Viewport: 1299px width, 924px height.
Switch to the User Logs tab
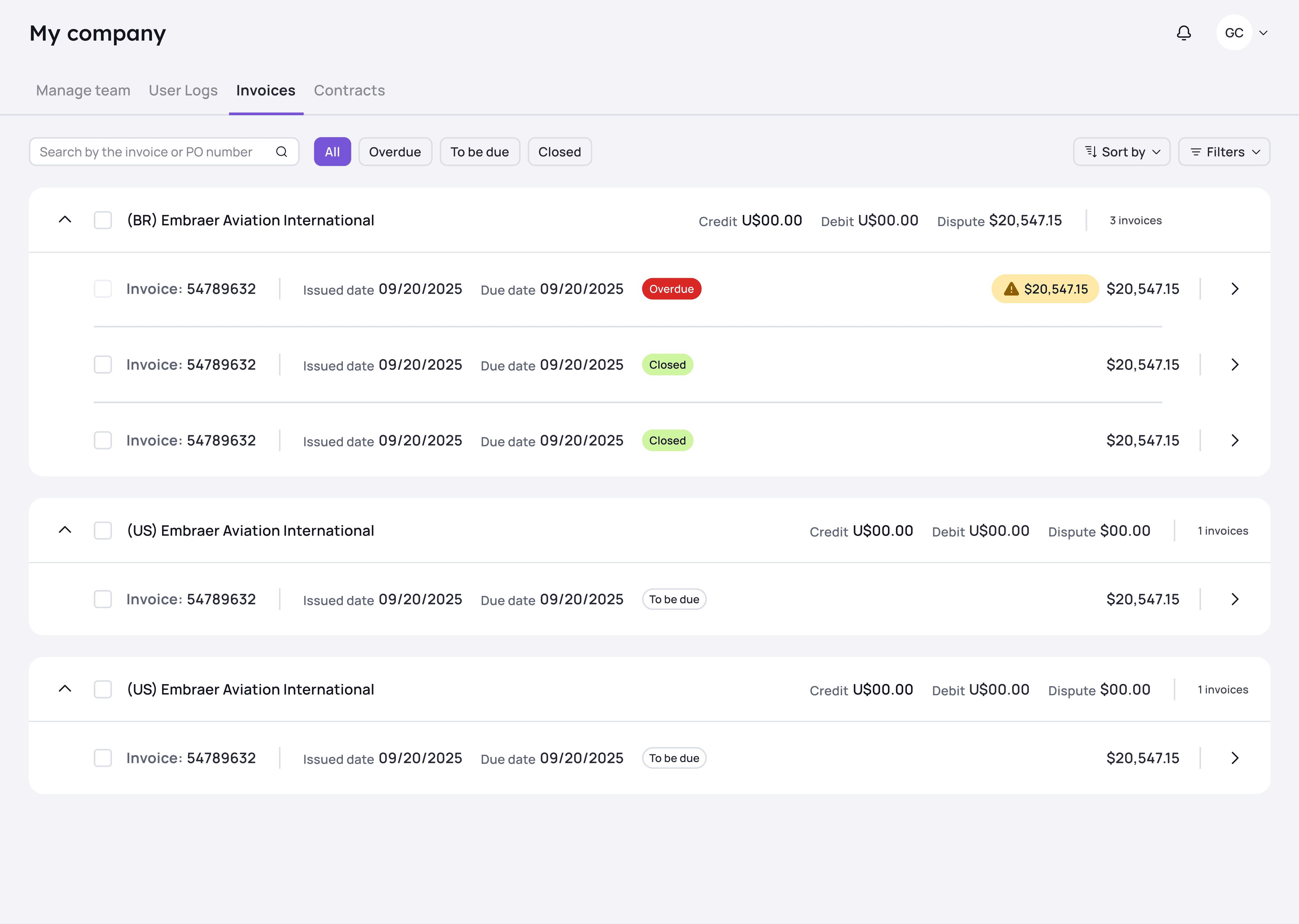click(183, 90)
